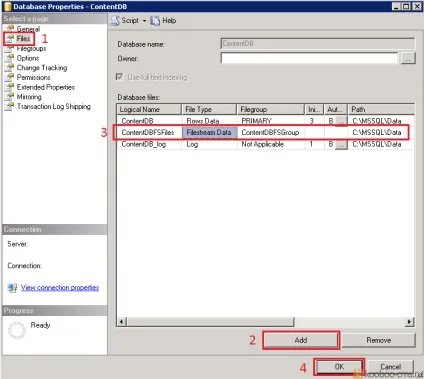Click the path cell of ContentDBFSFiles row
Image resolution: width=424 pixels, height=379 pixels.
tap(381, 132)
